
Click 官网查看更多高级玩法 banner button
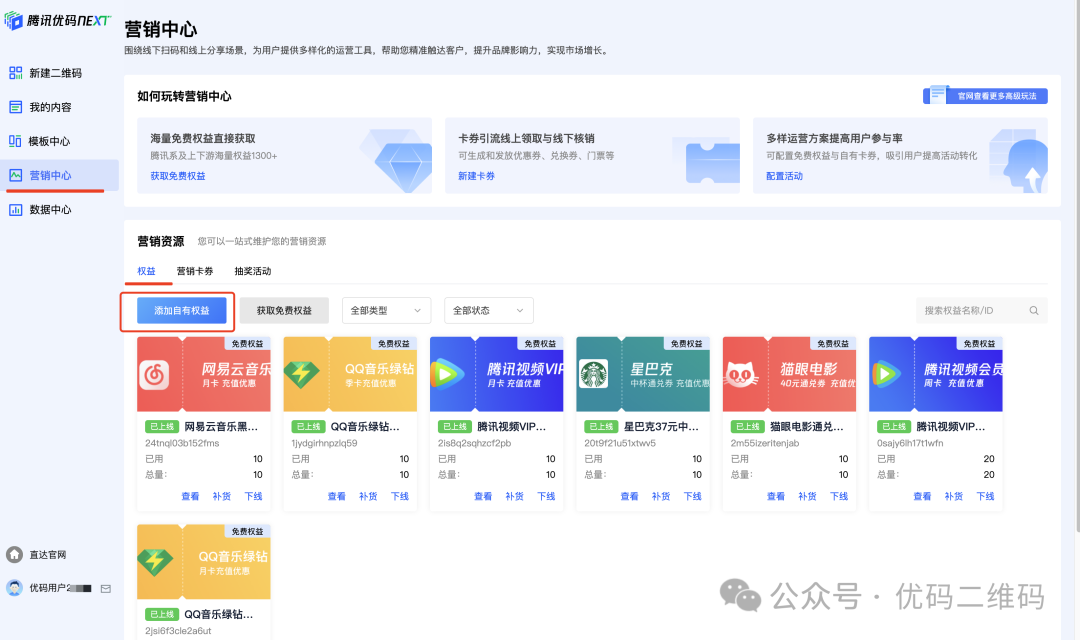pos(985,96)
